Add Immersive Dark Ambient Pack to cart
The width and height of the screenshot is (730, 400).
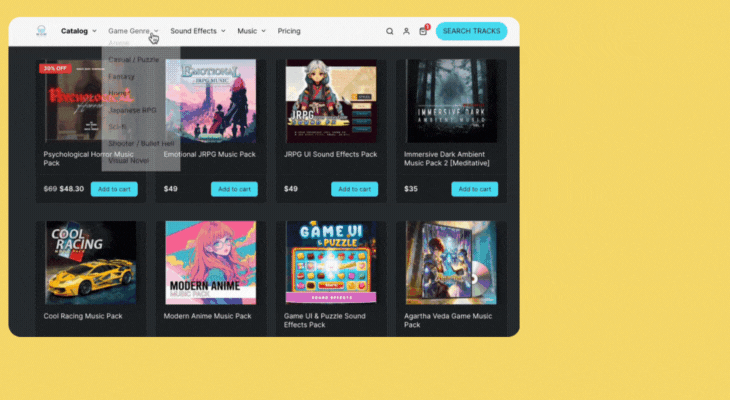(474, 189)
